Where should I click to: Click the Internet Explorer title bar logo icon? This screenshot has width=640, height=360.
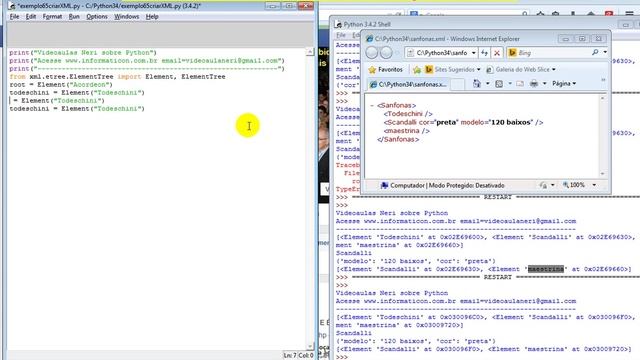coord(370,39)
